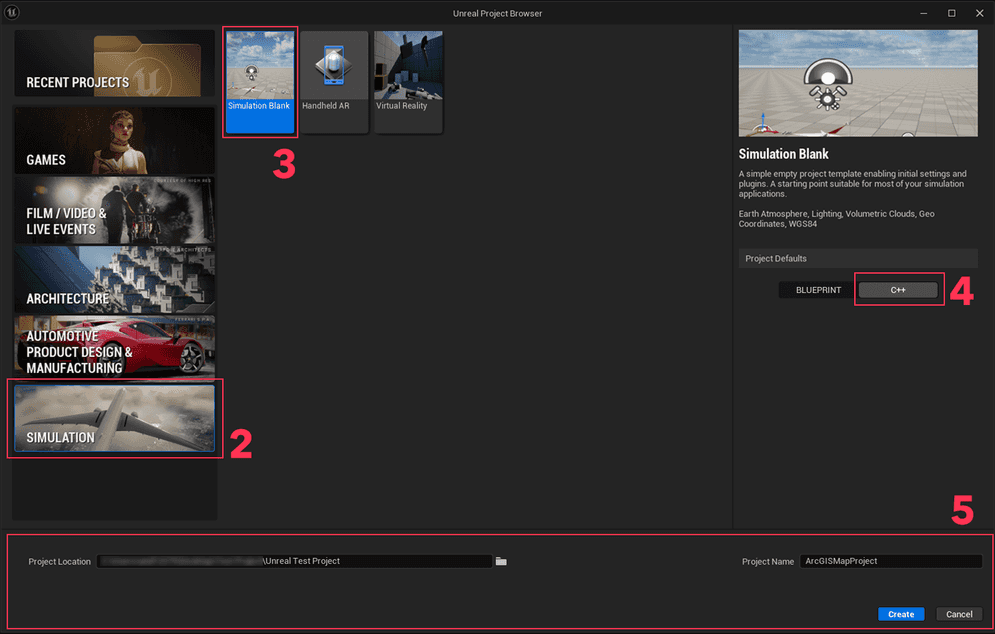Image resolution: width=995 pixels, height=634 pixels.
Task: Create the project
Action: [901, 614]
